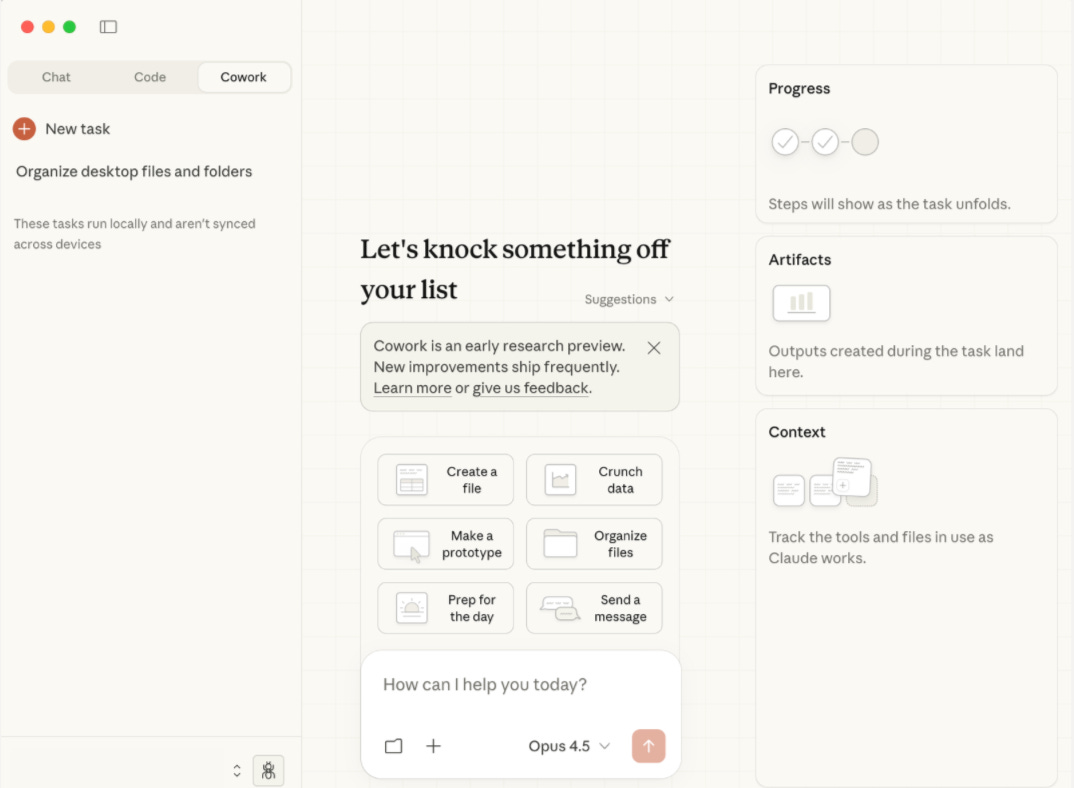Switch to the Chat tab

pyautogui.click(x=56, y=77)
